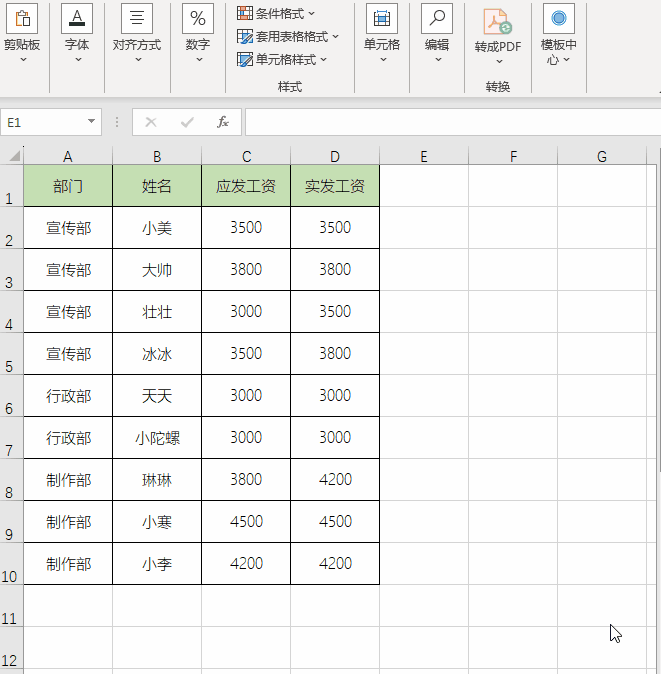
Task: Select the cell containing 琳琳
Action: [x=157, y=480]
